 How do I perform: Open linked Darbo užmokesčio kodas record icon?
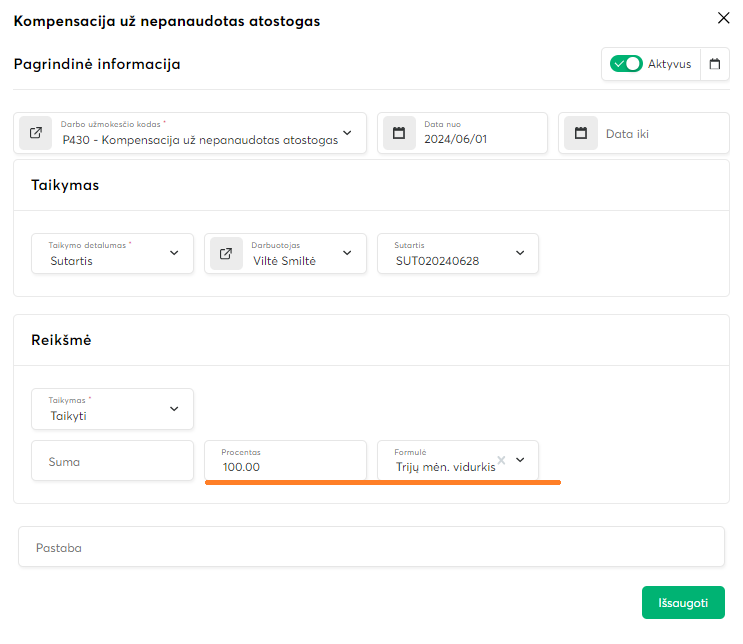36,133
